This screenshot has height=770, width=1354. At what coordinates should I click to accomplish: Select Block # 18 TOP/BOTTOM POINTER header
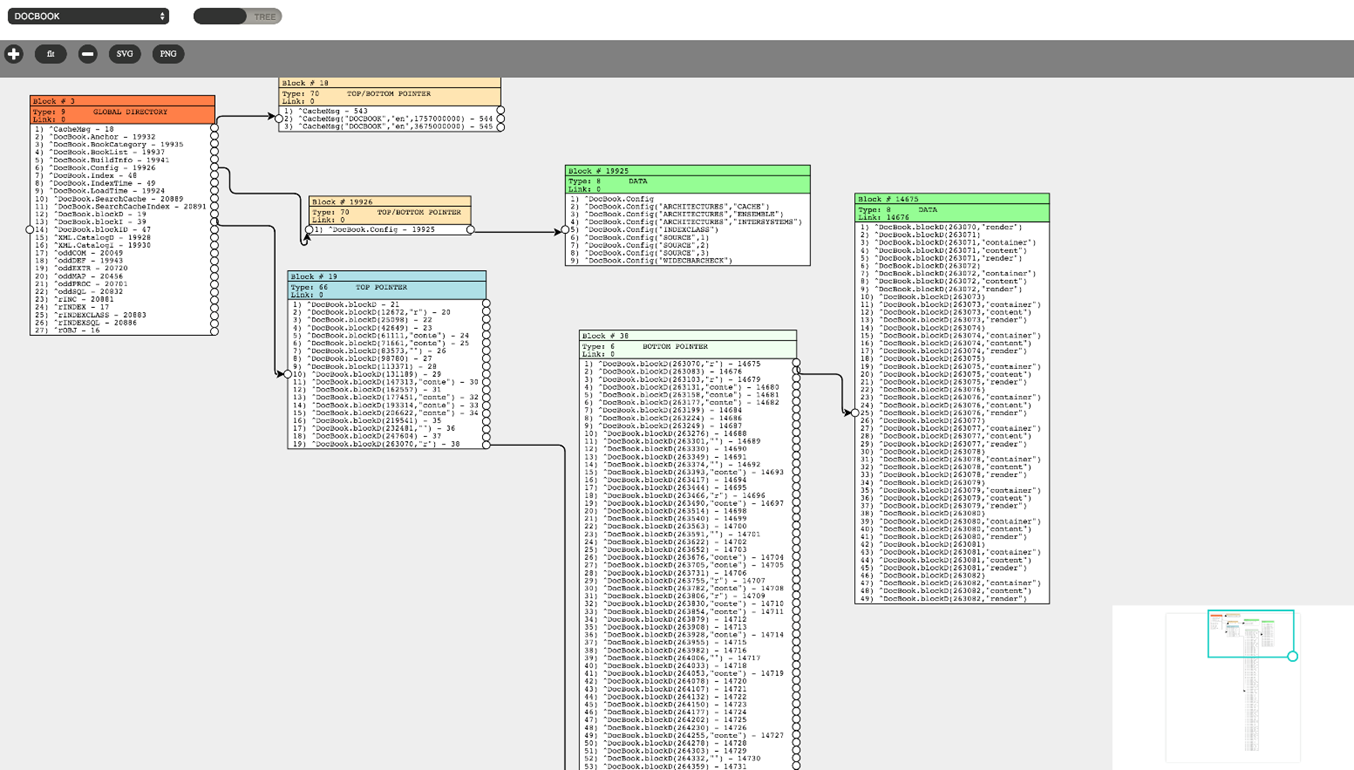(390, 91)
